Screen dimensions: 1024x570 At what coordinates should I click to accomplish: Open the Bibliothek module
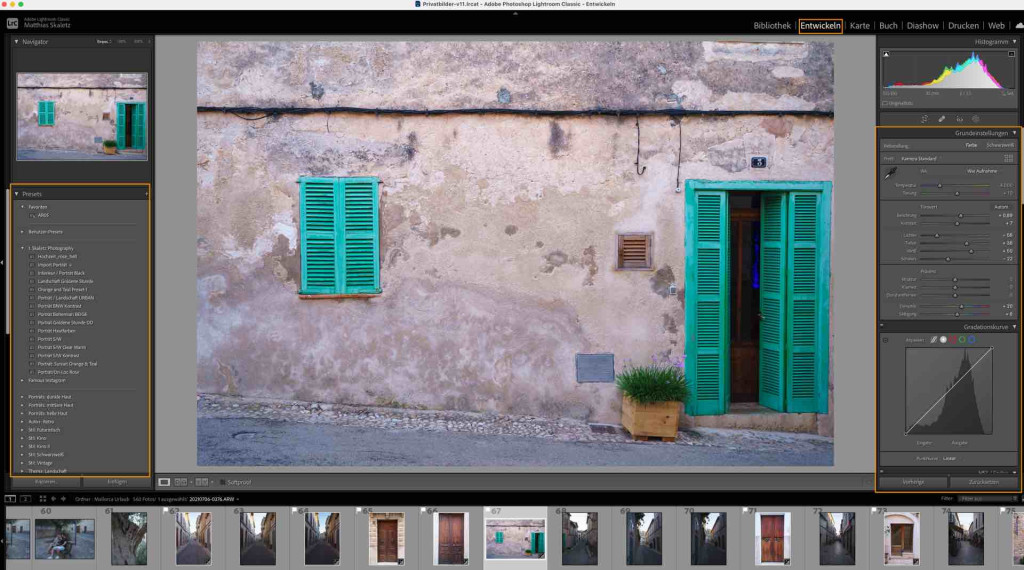(771, 25)
